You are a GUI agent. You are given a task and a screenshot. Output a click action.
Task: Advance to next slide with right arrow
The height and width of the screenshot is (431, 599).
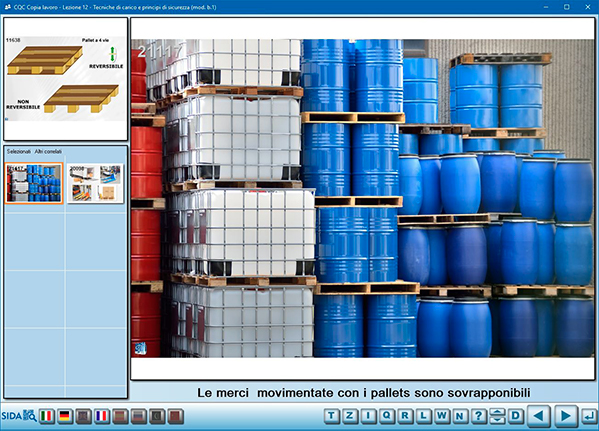(565, 416)
